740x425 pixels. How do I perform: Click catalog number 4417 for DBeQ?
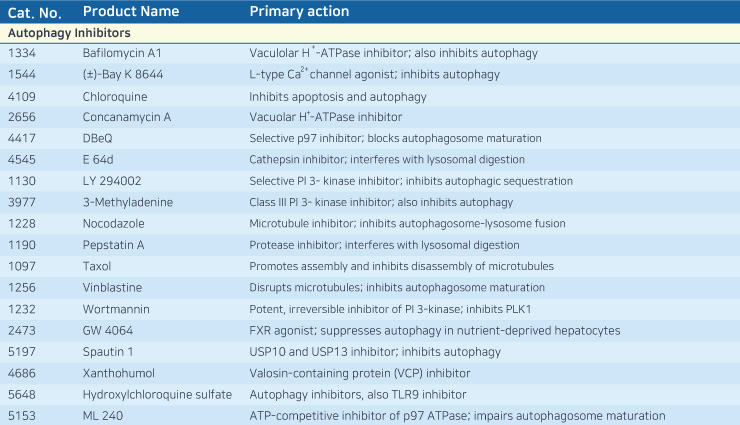(x=22, y=138)
